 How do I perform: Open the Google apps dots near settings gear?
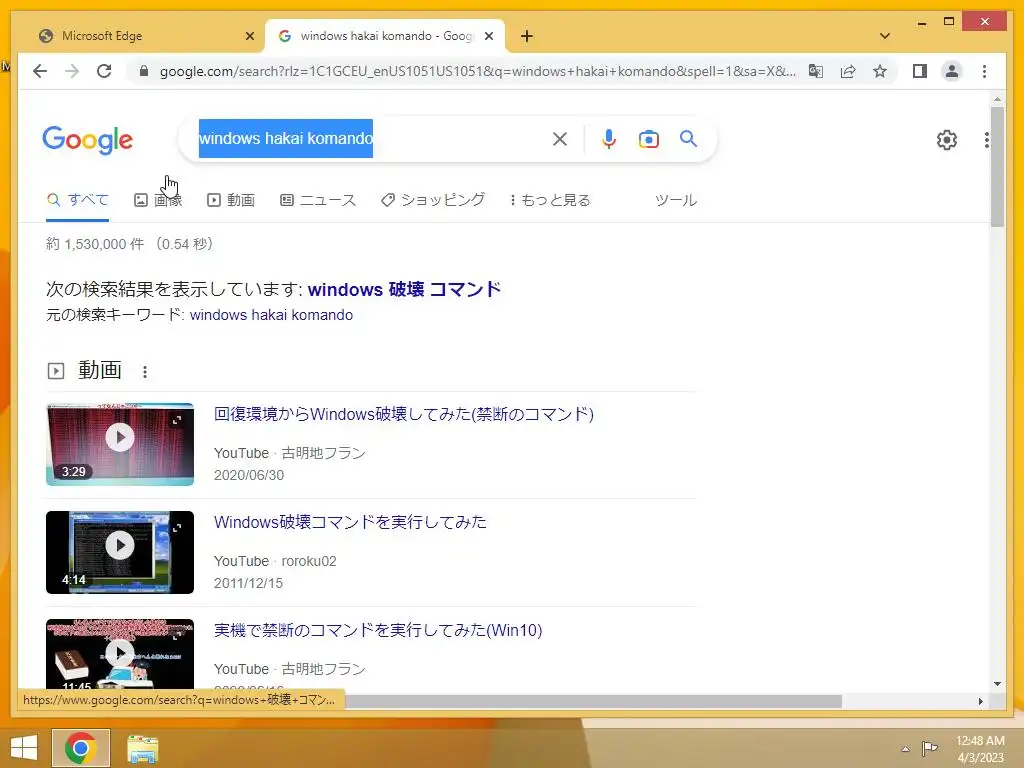[x=986, y=140]
